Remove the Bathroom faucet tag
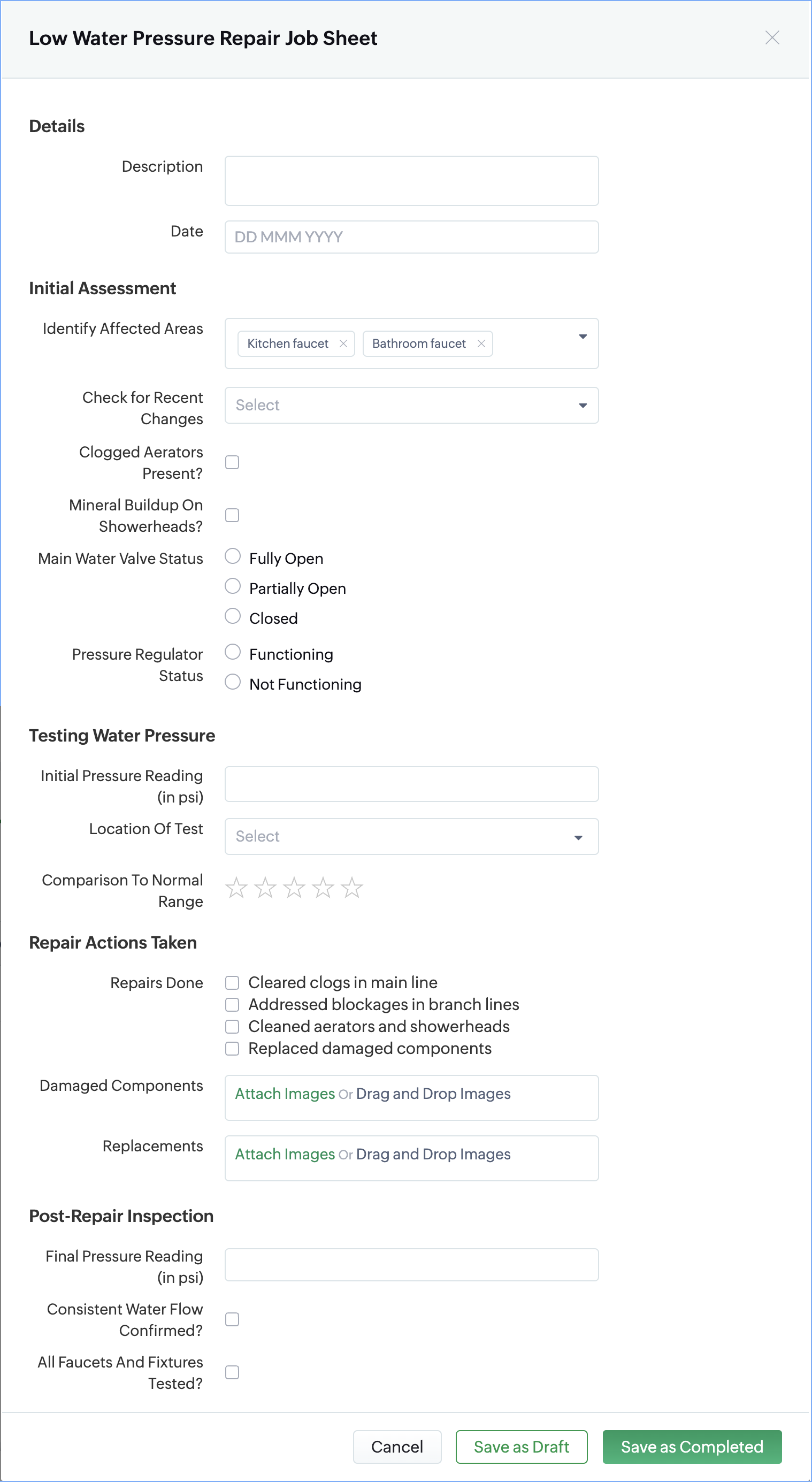This screenshot has height=1482, width=812. pos(481,343)
